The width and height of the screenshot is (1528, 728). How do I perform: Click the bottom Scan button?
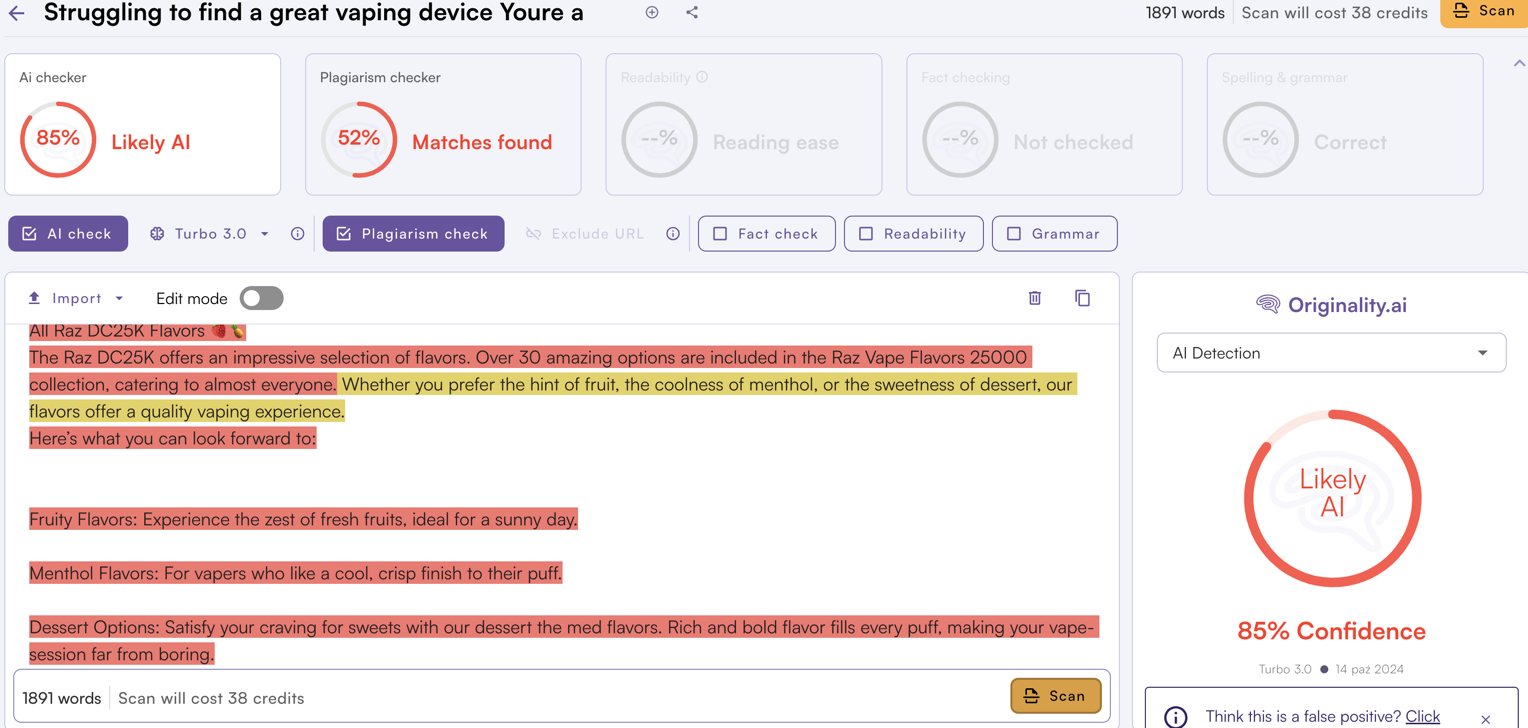1055,696
